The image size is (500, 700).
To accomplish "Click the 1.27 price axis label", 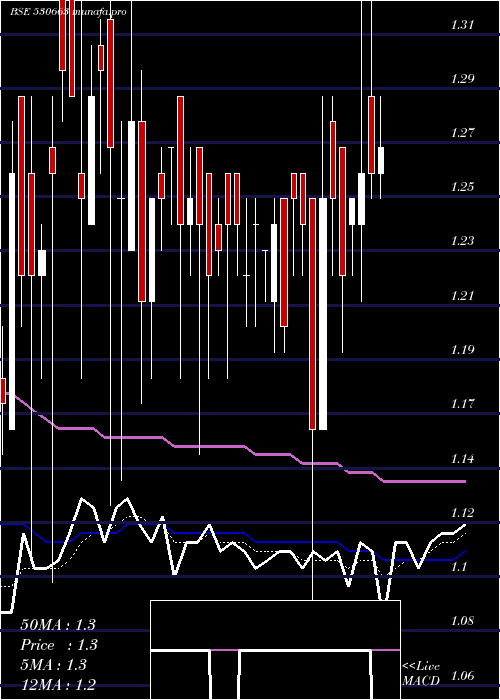I will (x=462, y=133).
